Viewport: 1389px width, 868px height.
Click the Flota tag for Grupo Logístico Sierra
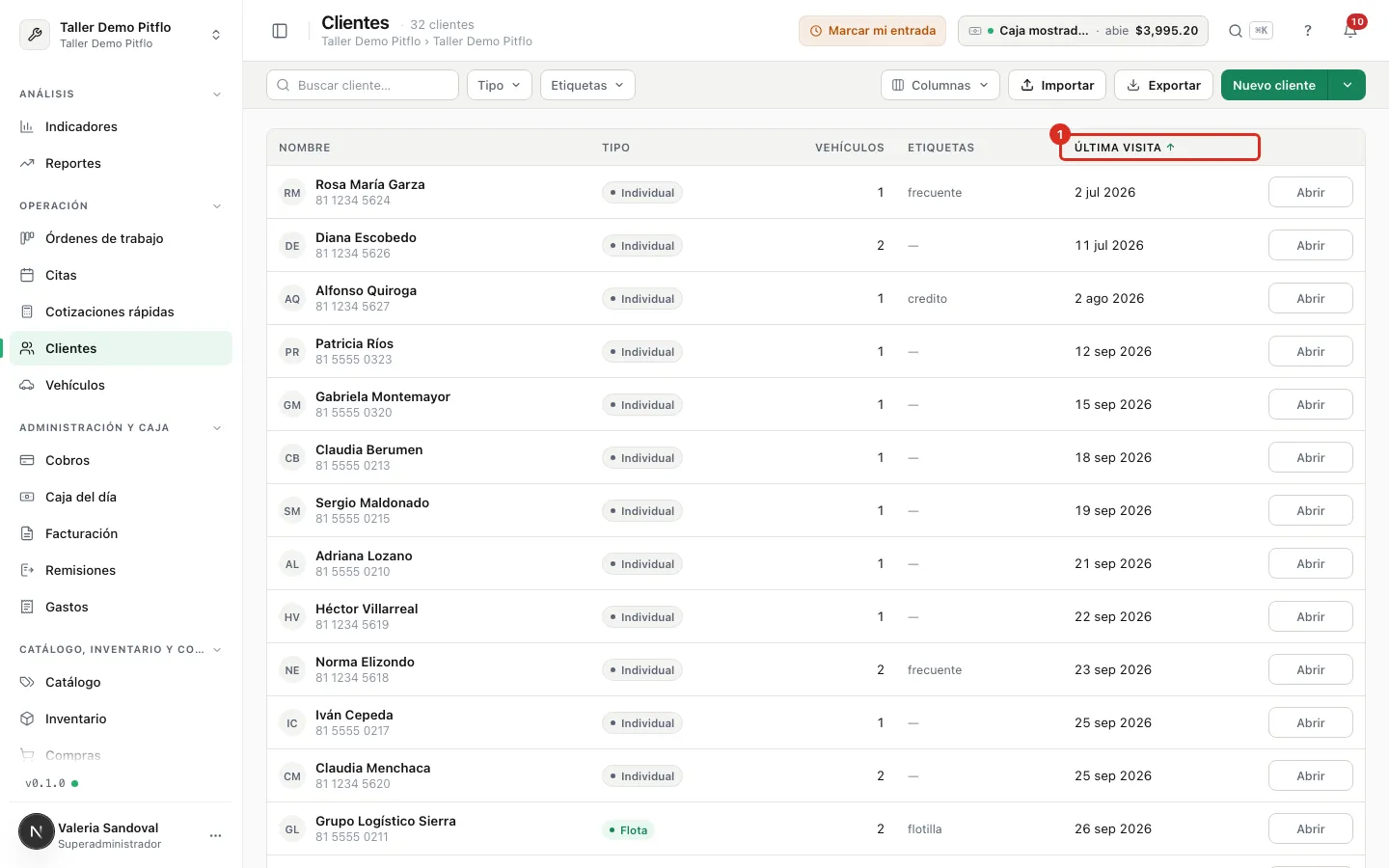click(x=629, y=829)
